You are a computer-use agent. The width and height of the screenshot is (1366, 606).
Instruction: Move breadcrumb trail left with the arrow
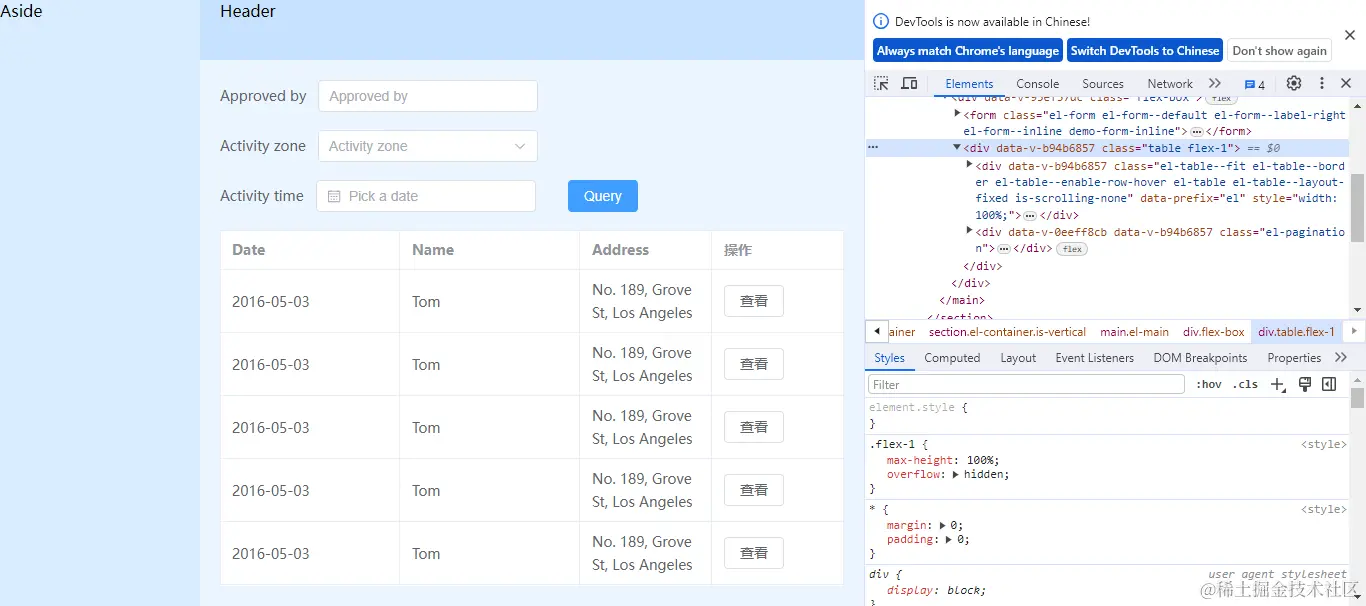pyautogui.click(x=877, y=332)
